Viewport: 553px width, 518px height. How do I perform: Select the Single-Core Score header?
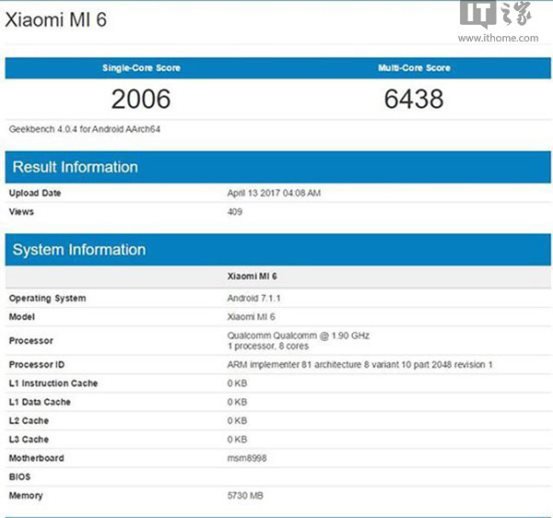pos(141,68)
